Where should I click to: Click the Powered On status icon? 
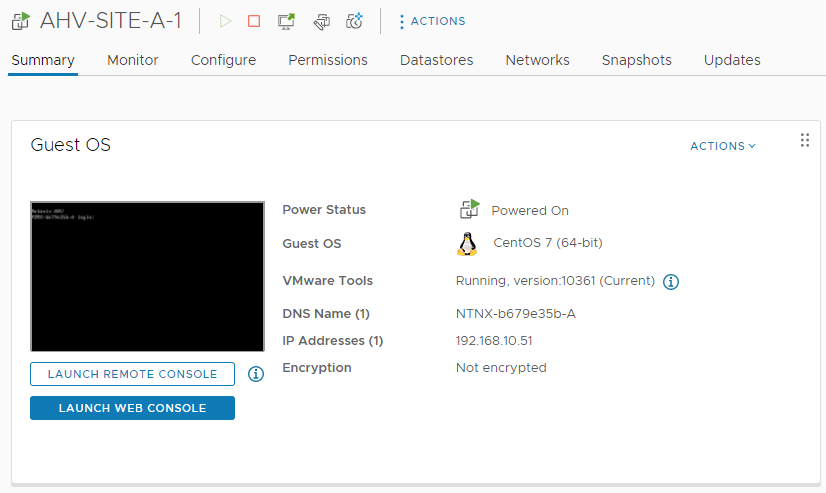[x=469, y=210]
